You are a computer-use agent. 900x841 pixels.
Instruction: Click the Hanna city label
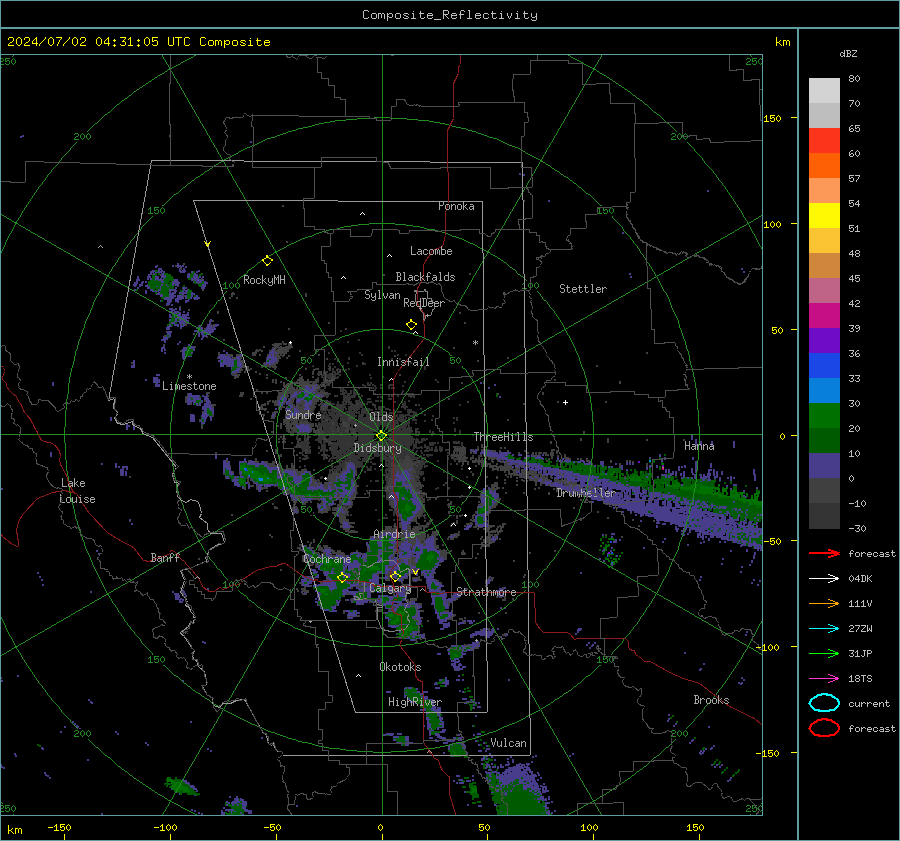(x=699, y=446)
